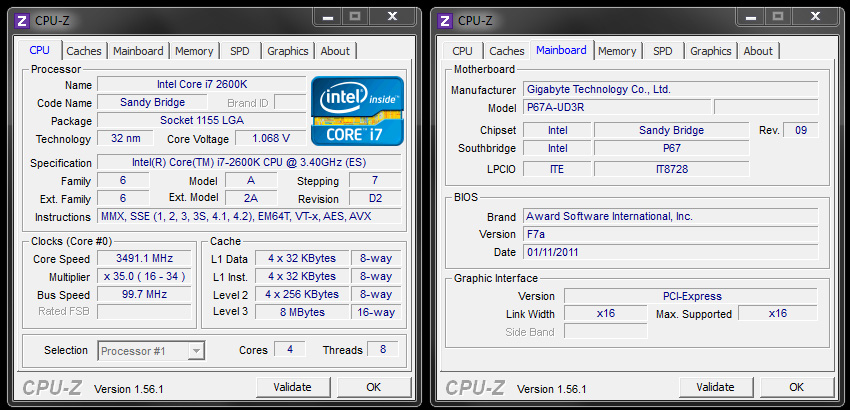
Task: Click the Max. Supported value x16
Action: pyautogui.click(x=778, y=313)
